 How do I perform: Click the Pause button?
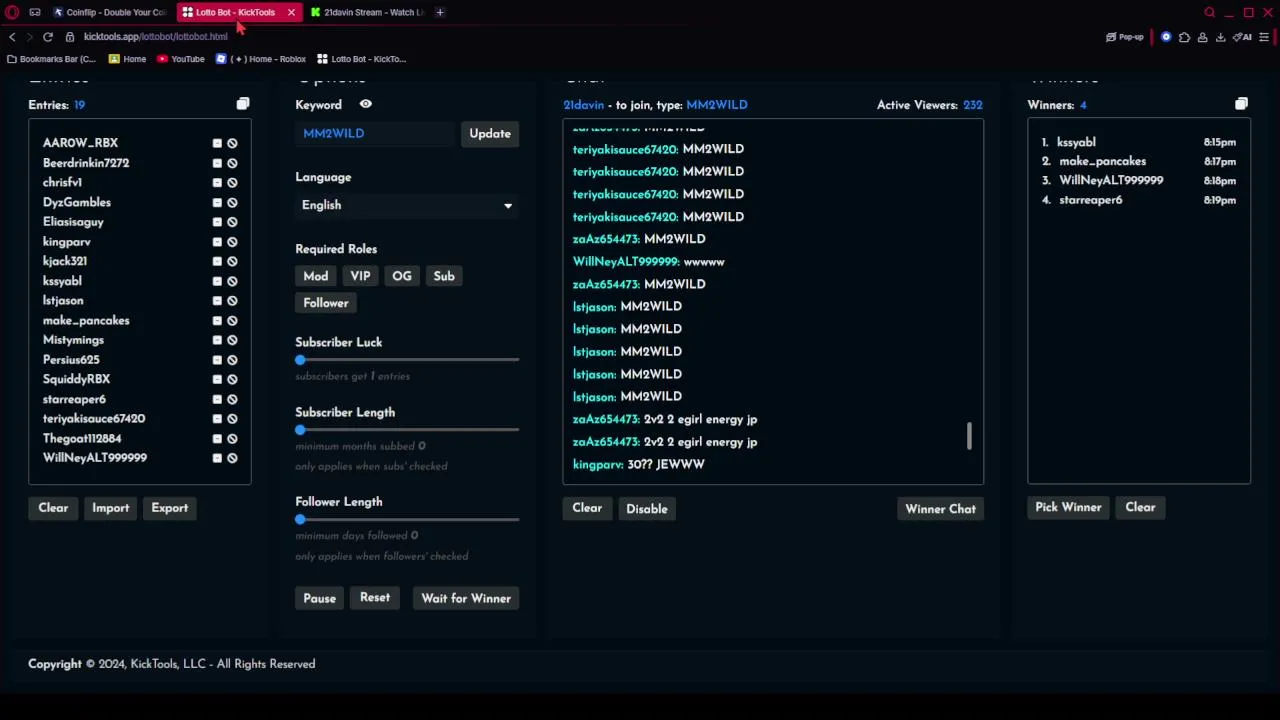[320, 598]
